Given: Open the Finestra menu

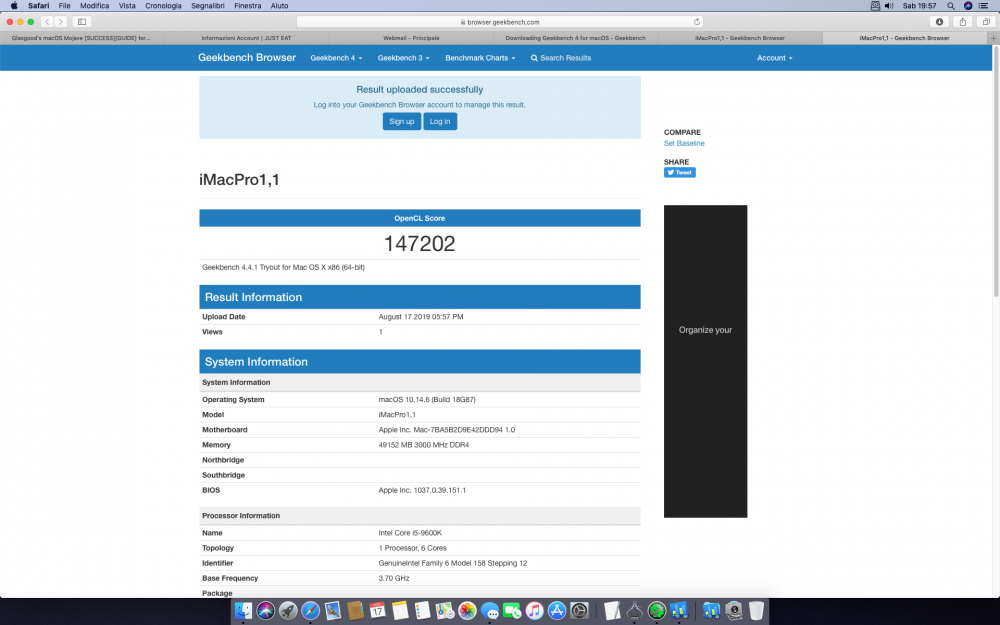Looking at the screenshot, I should coord(247,6).
